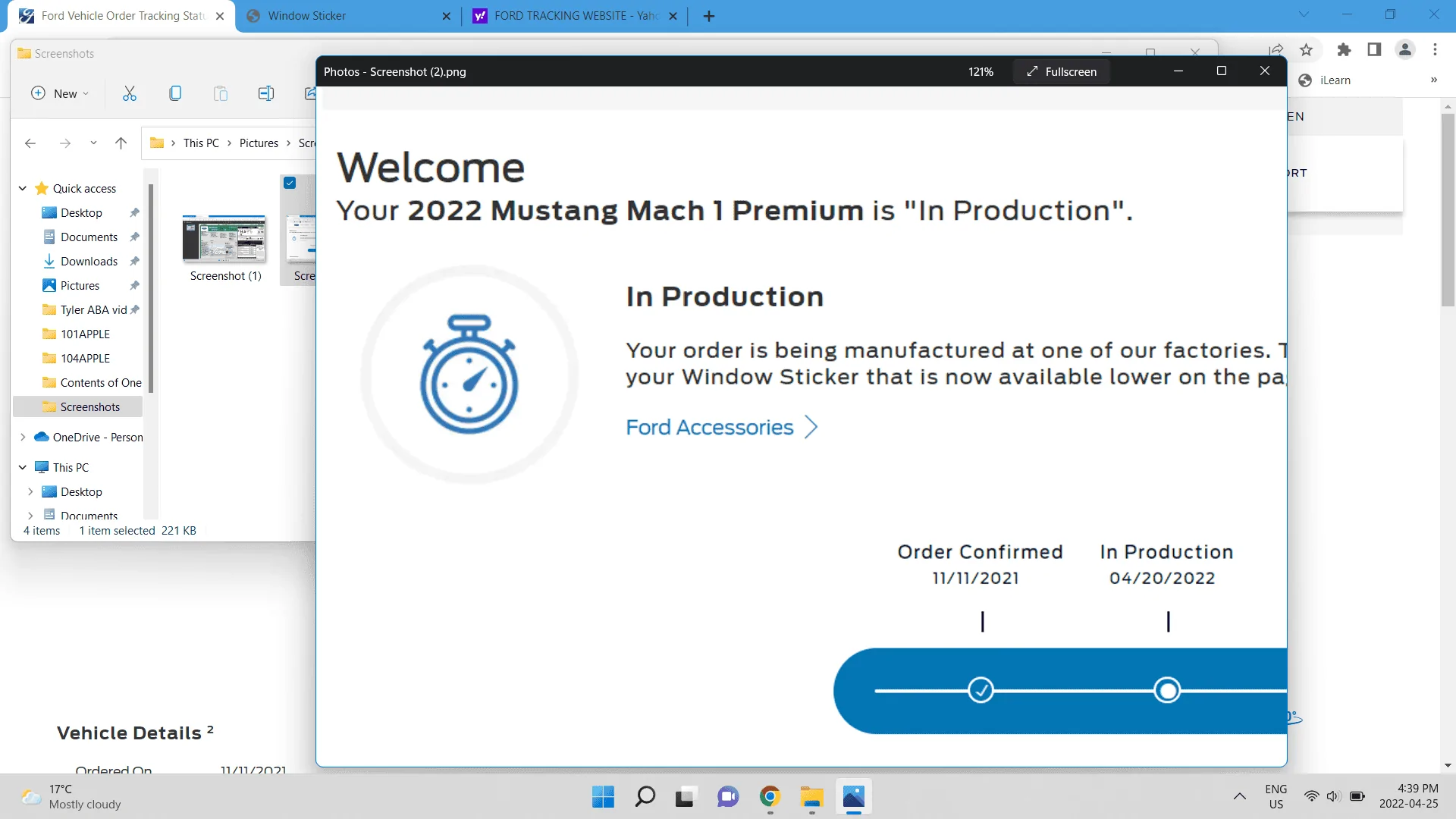The width and height of the screenshot is (1456, 819).
Task: Open Chrome Extensions puzzle icon
Action: pos(1344,49)
